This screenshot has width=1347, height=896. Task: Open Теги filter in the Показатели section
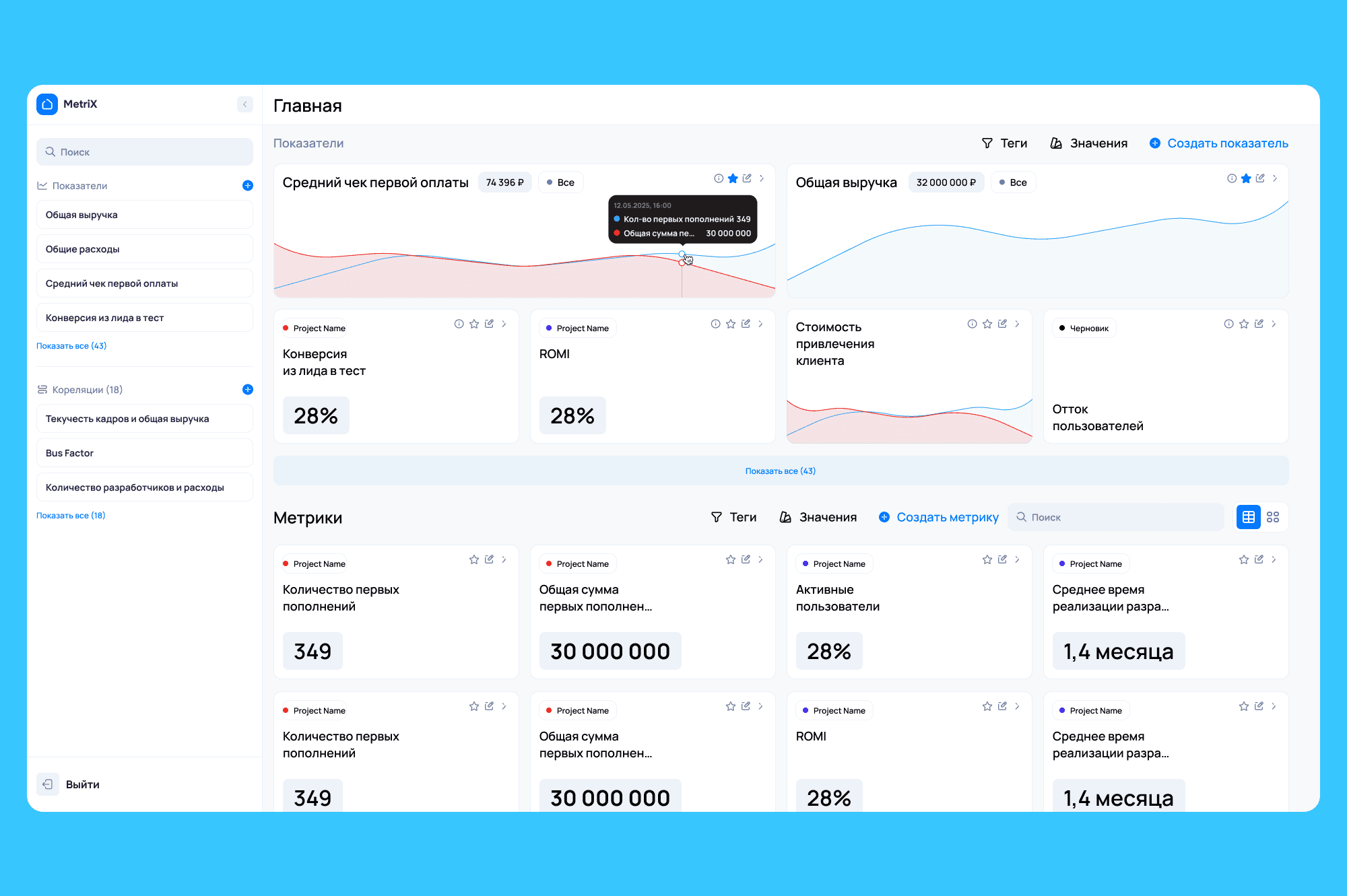(x=1004, y=143)
